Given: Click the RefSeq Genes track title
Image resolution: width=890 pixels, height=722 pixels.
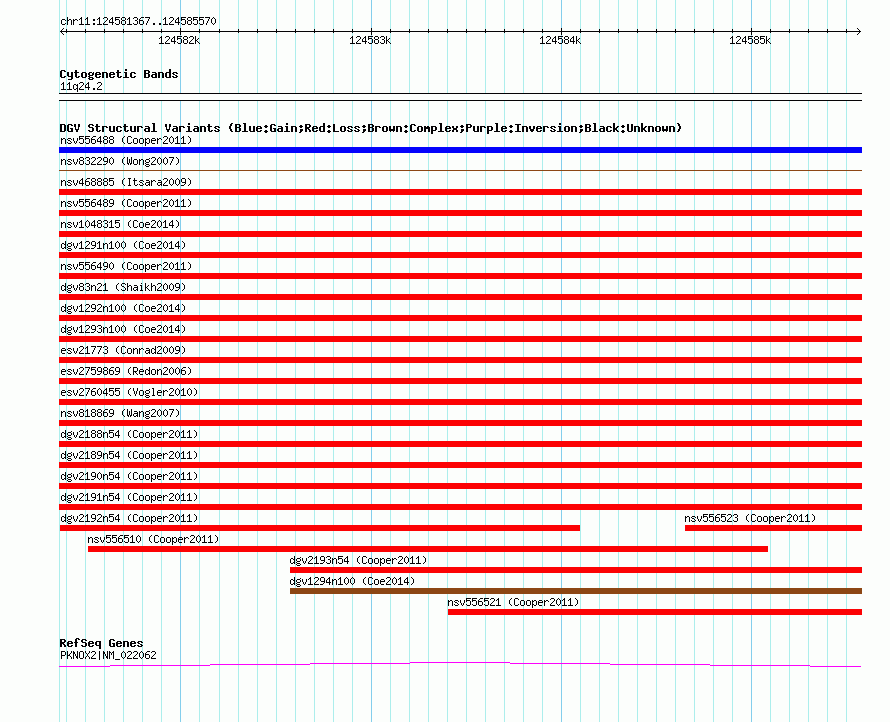Looking at the screenshot, I should coord(101,643).
